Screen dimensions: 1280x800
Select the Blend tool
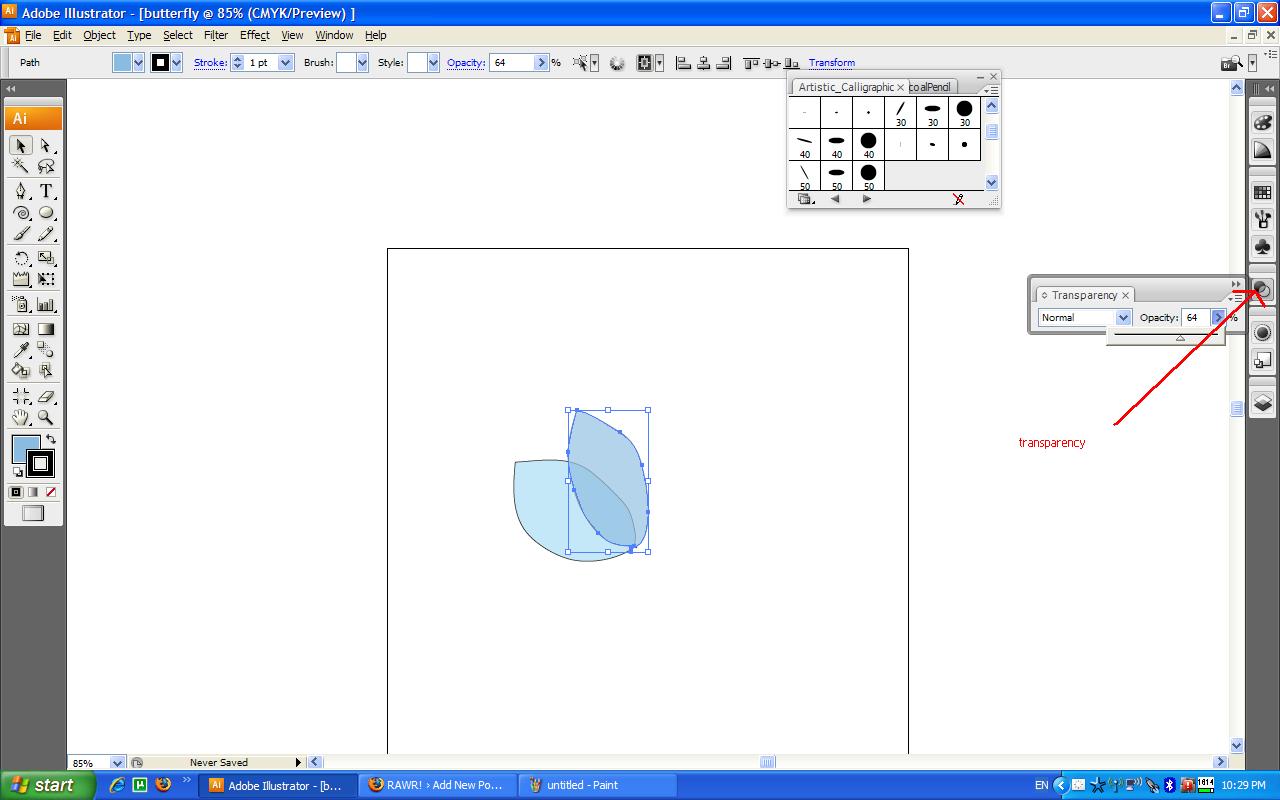pyautogui.click(x=46, y=350)
